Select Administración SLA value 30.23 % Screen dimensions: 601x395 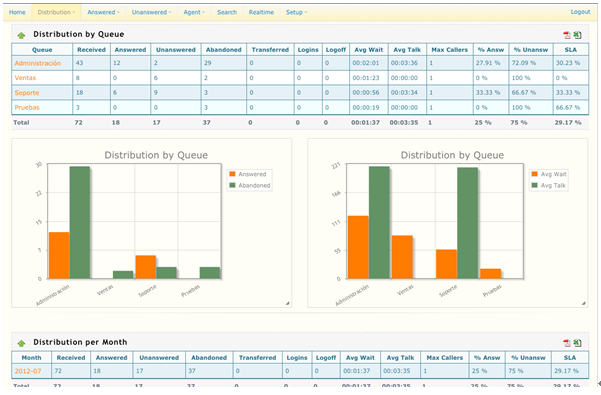(x=568, y=63)
